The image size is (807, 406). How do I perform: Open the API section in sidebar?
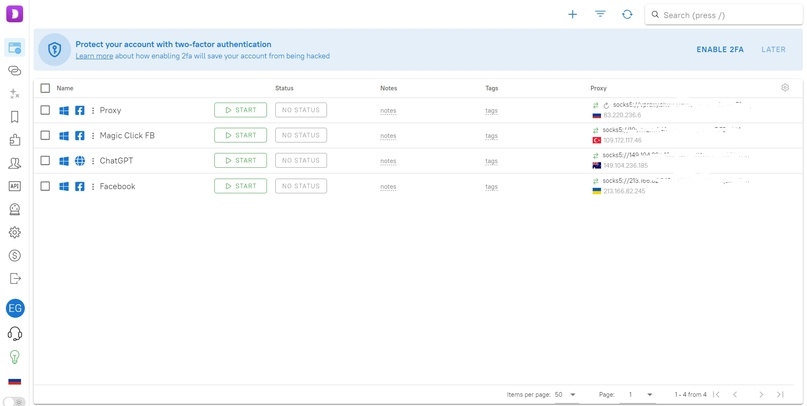14,186
